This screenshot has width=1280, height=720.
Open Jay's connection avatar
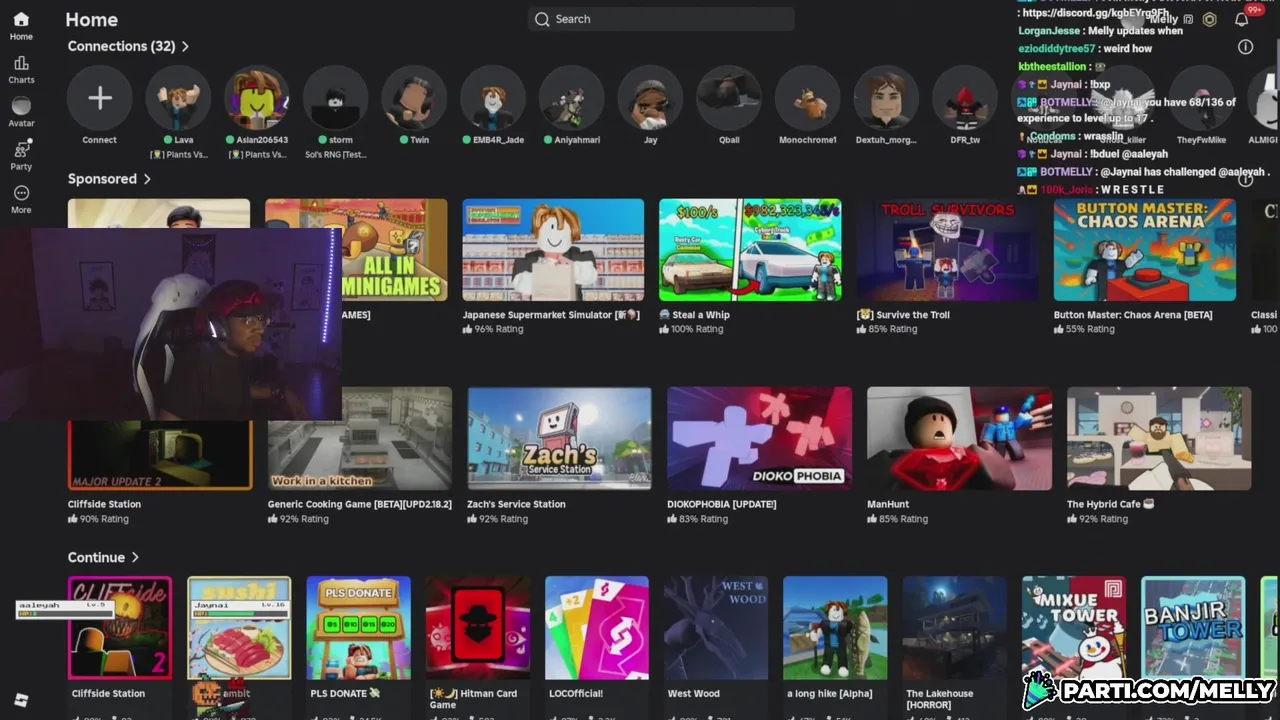coord(650,98)
